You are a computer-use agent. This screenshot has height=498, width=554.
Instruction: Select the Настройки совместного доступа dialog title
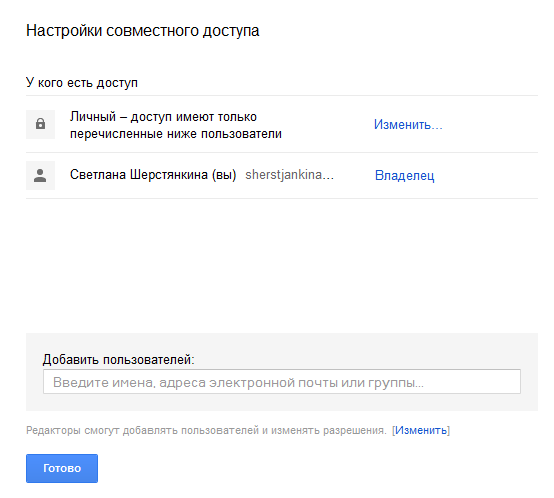pyautogui.click(x=143, y=31)
